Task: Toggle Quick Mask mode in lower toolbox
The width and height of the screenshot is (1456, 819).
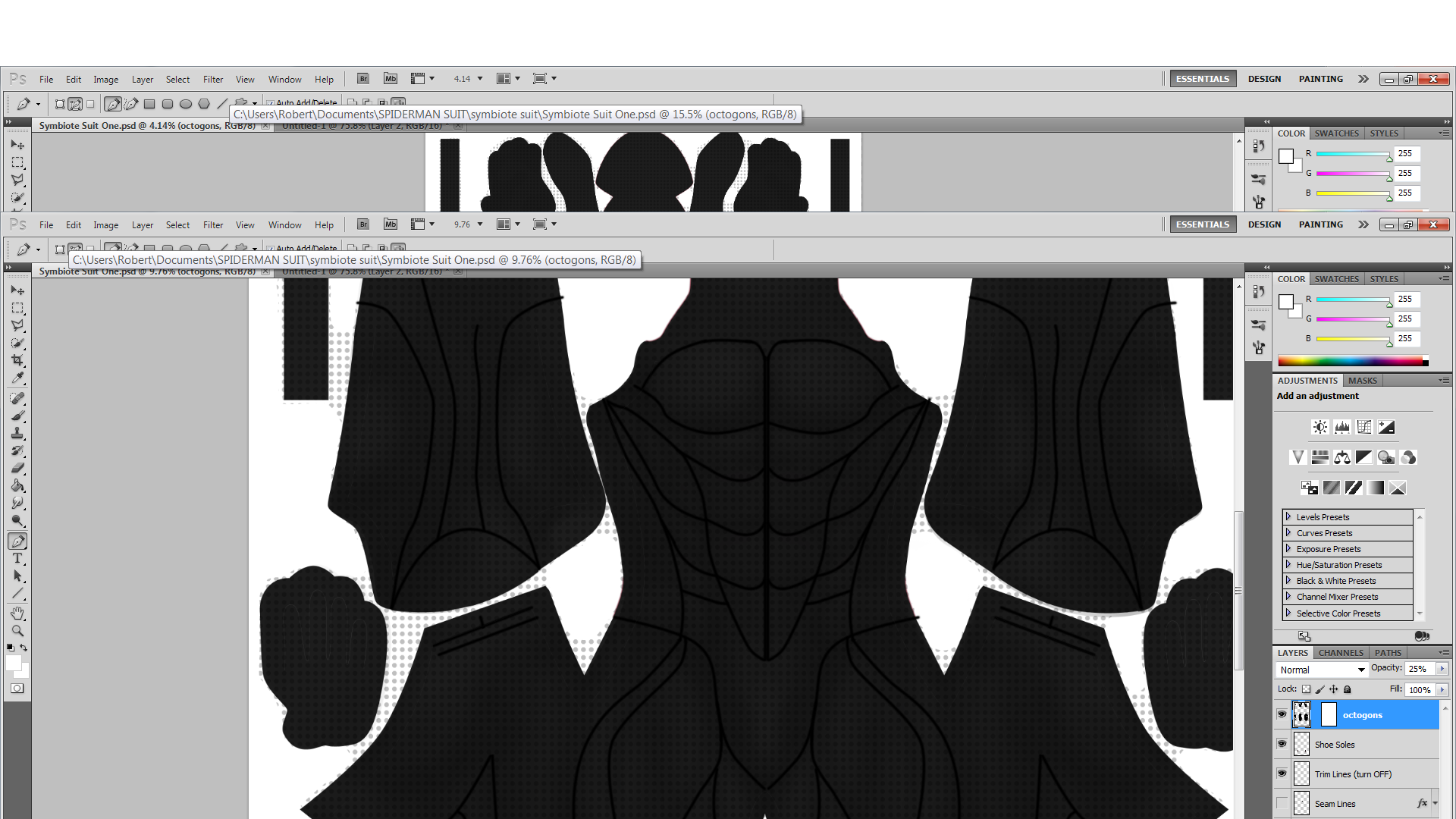Action: coord(17,689)
